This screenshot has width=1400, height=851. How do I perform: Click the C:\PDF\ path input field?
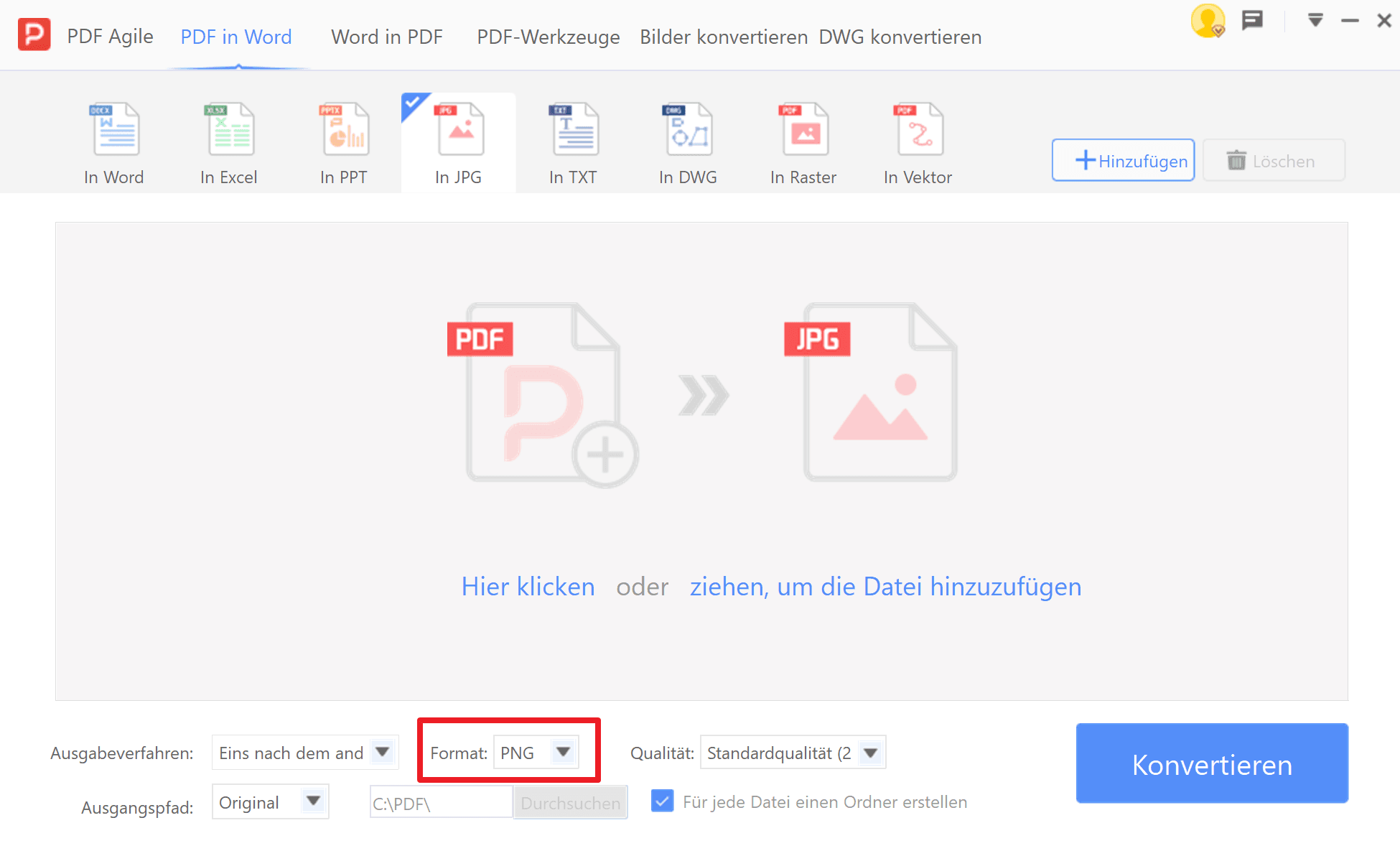tap(440, 801)
